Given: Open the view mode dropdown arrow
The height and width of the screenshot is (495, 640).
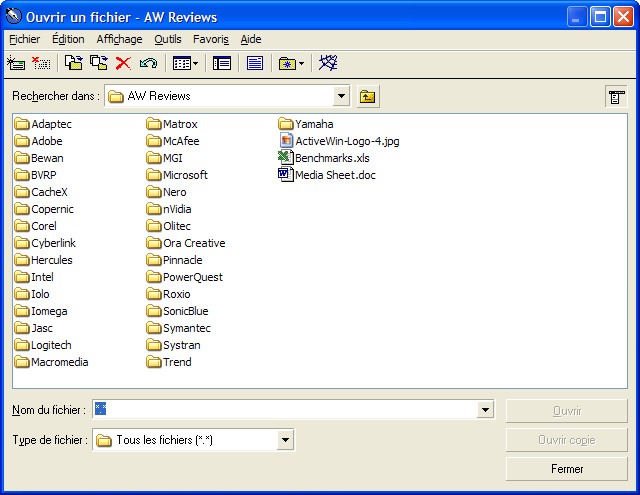Looking at the screenshot, I should tap(195, 63).
